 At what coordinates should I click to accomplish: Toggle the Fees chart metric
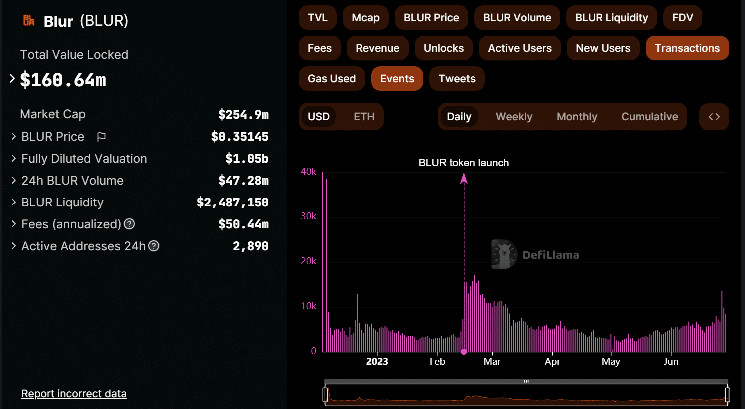(319, 48)
